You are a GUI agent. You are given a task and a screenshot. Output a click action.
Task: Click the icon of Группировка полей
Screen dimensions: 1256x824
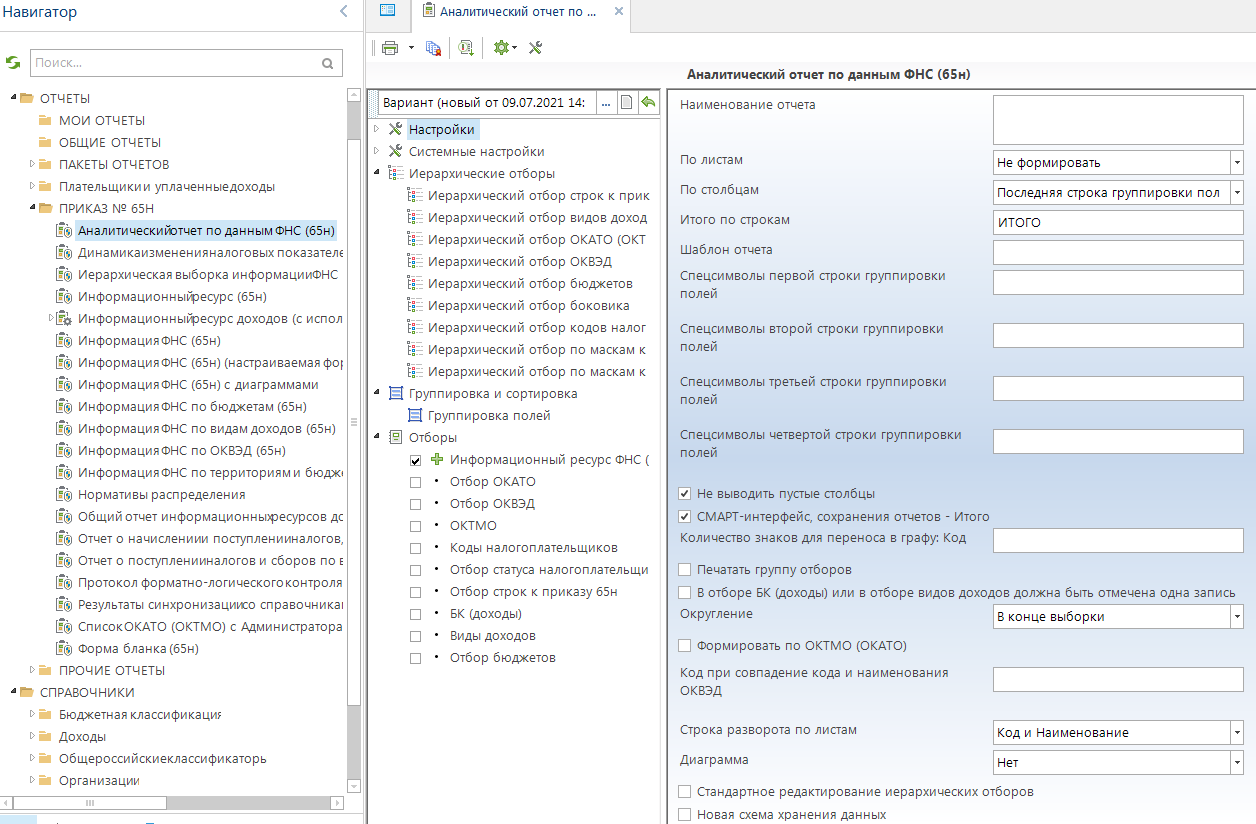415,415
